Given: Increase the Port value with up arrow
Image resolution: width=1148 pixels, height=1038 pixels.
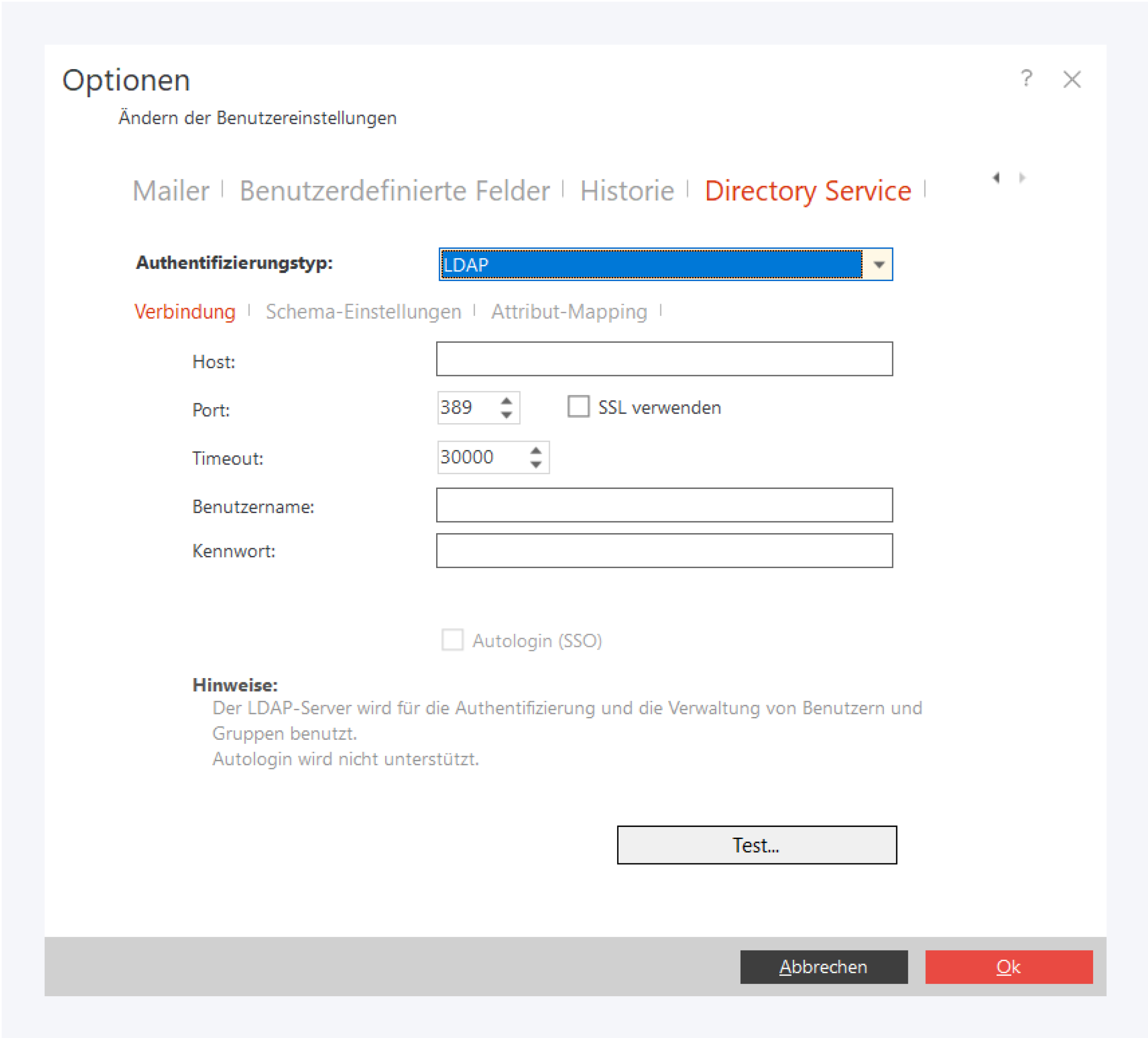Looking at the screenshot, I should 506,400.
